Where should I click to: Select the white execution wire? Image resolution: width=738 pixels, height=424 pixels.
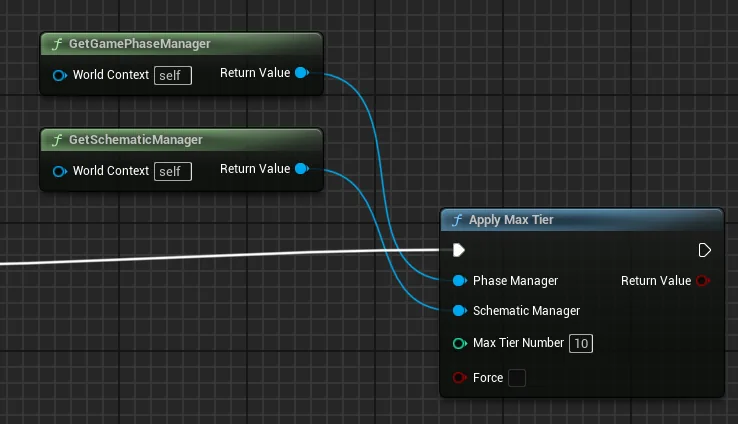click(x=220, y=257)
